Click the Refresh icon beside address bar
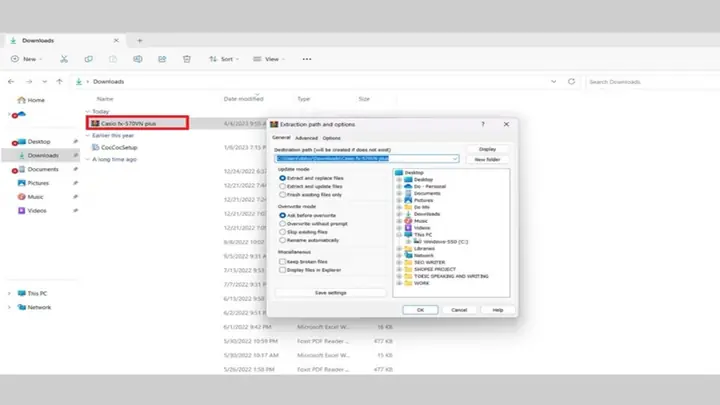This screenshot has width=720, height=405. tap(571, 81)
